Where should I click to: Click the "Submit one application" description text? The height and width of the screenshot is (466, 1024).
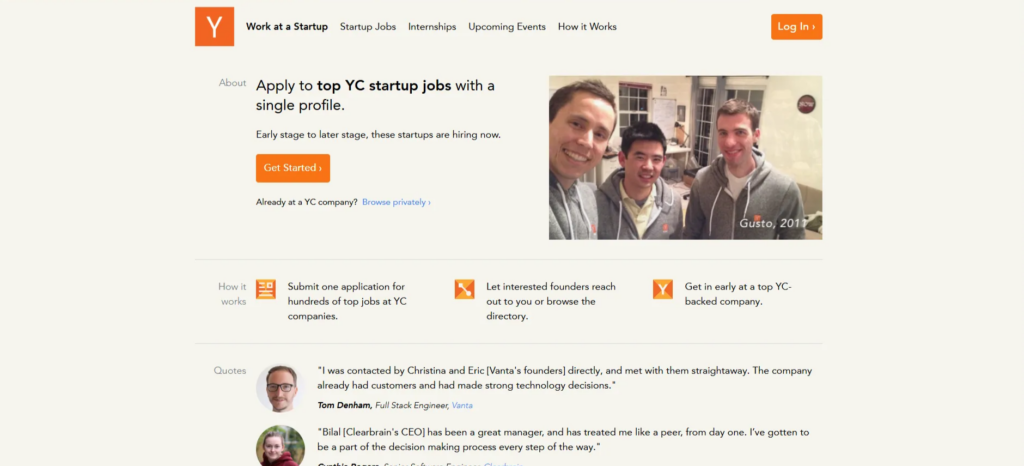pyautogui.click(x=347, y=301)
